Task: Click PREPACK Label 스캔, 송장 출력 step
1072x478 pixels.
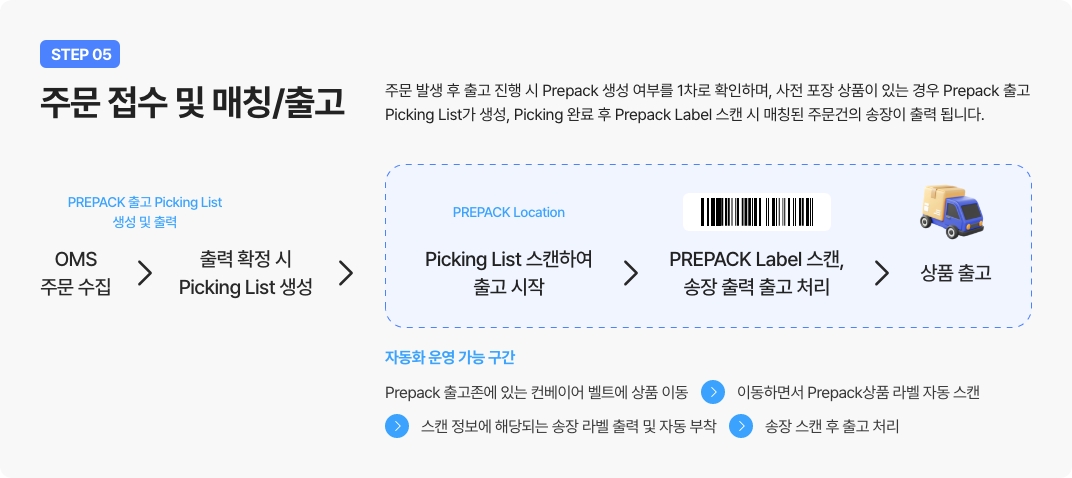Action: [x=757, y=273]
